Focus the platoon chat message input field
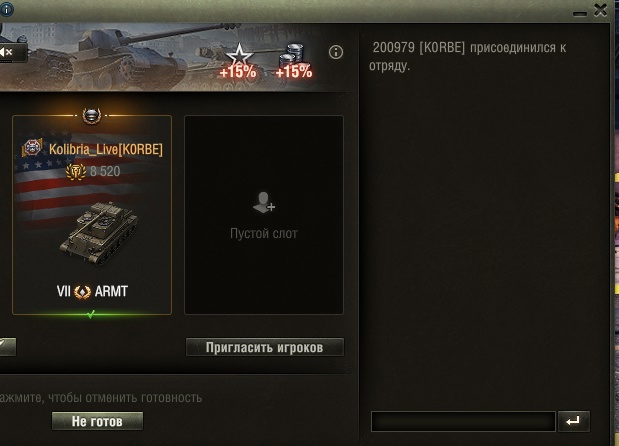The image size is (619, 446). tap(463, 421)
